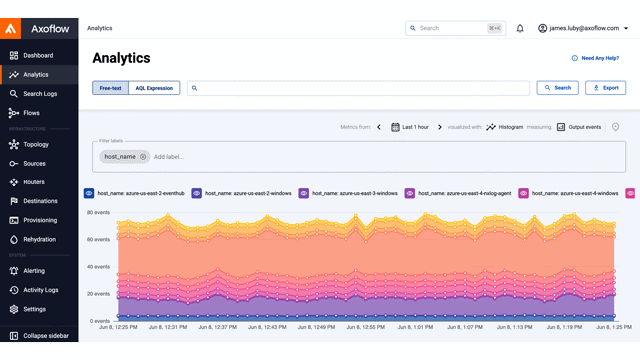Toggle visibility of azure-us-east-4-nxlog-agent series
This screenshot has width=640, height=360.
click(410, 193)
